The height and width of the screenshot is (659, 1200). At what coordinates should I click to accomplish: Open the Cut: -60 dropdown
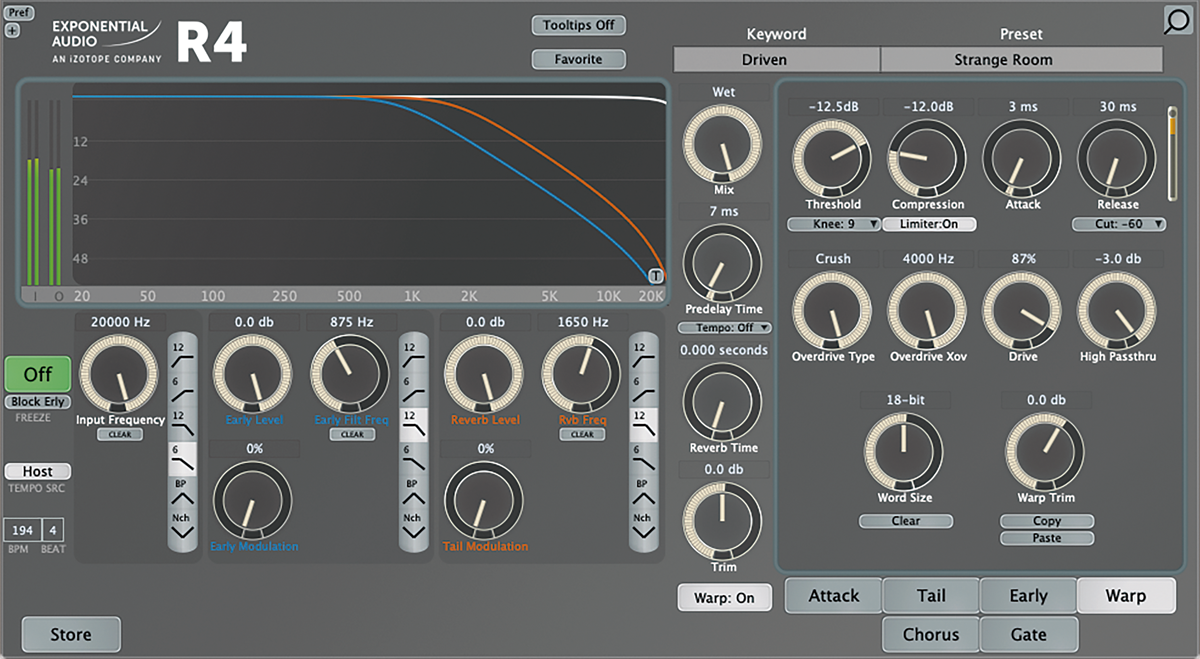pyautogui.click(x=1118, y=224)
